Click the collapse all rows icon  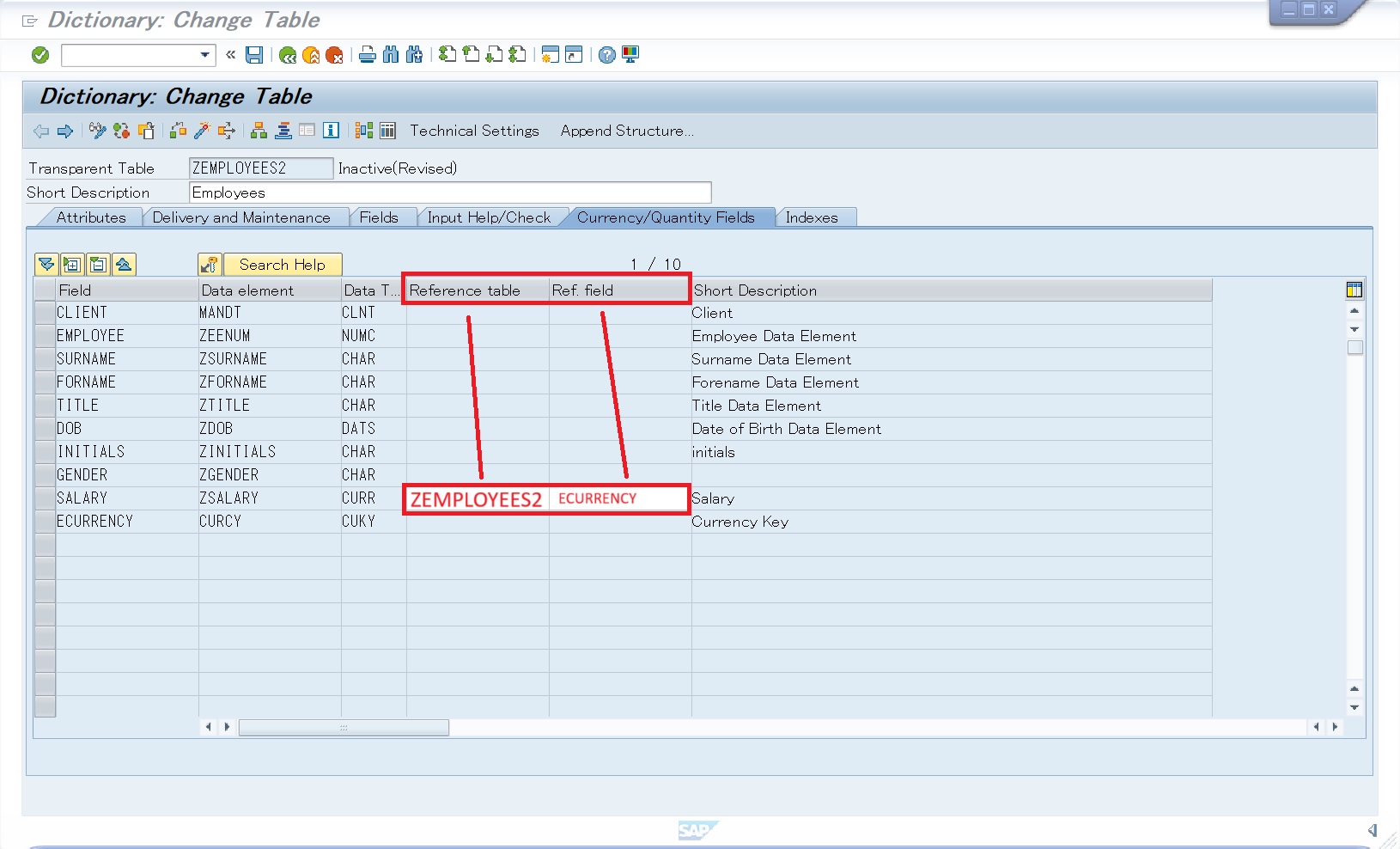pyautogui.click(x=98, y=265)
